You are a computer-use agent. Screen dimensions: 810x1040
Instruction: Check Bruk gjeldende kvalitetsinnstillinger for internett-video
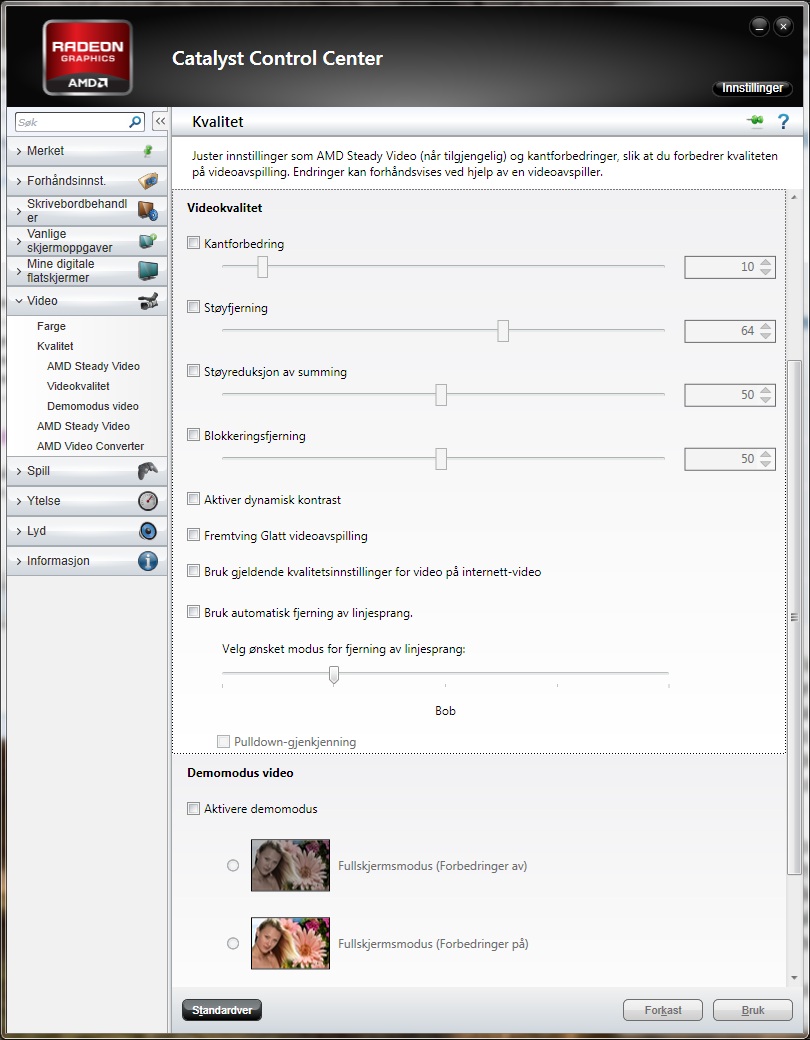pos(193,570)
